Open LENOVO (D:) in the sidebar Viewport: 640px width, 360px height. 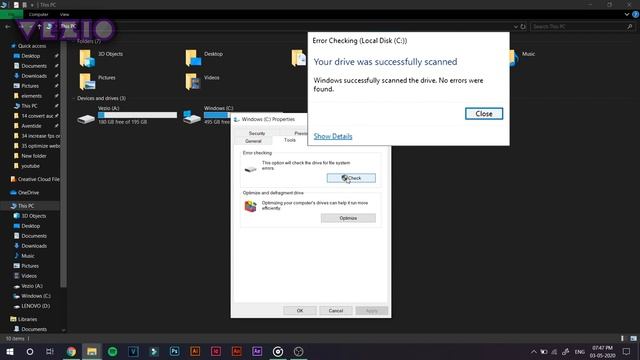(36, 306)
